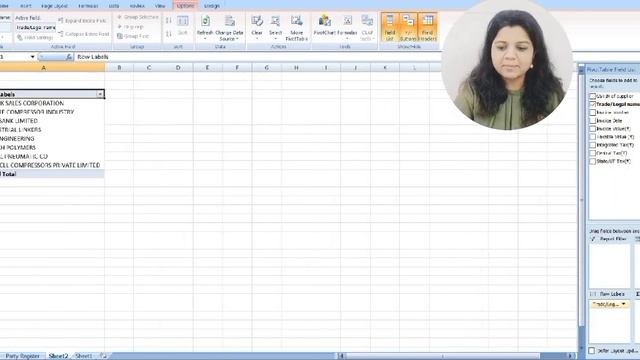Switch to the Review ribbon tab
This screenshot has width=640, height=360.
click(x=137, y=6)
